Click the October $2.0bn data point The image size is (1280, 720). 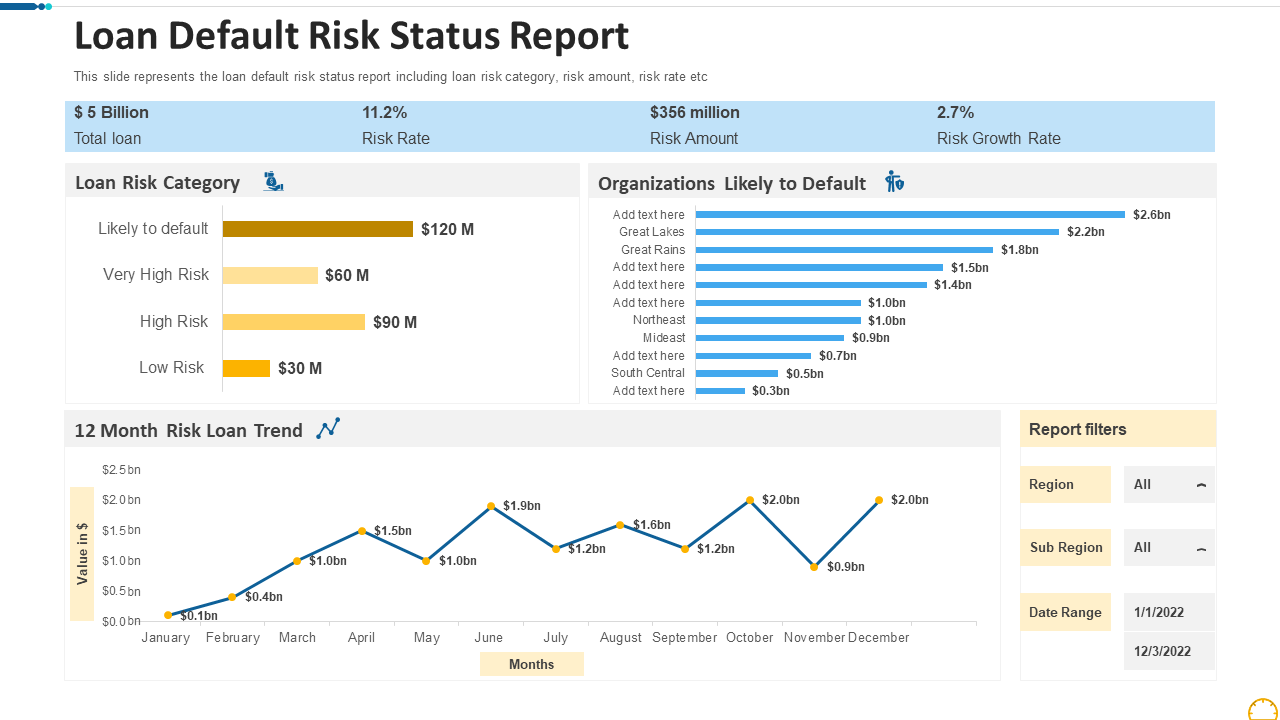coord(750,500)
